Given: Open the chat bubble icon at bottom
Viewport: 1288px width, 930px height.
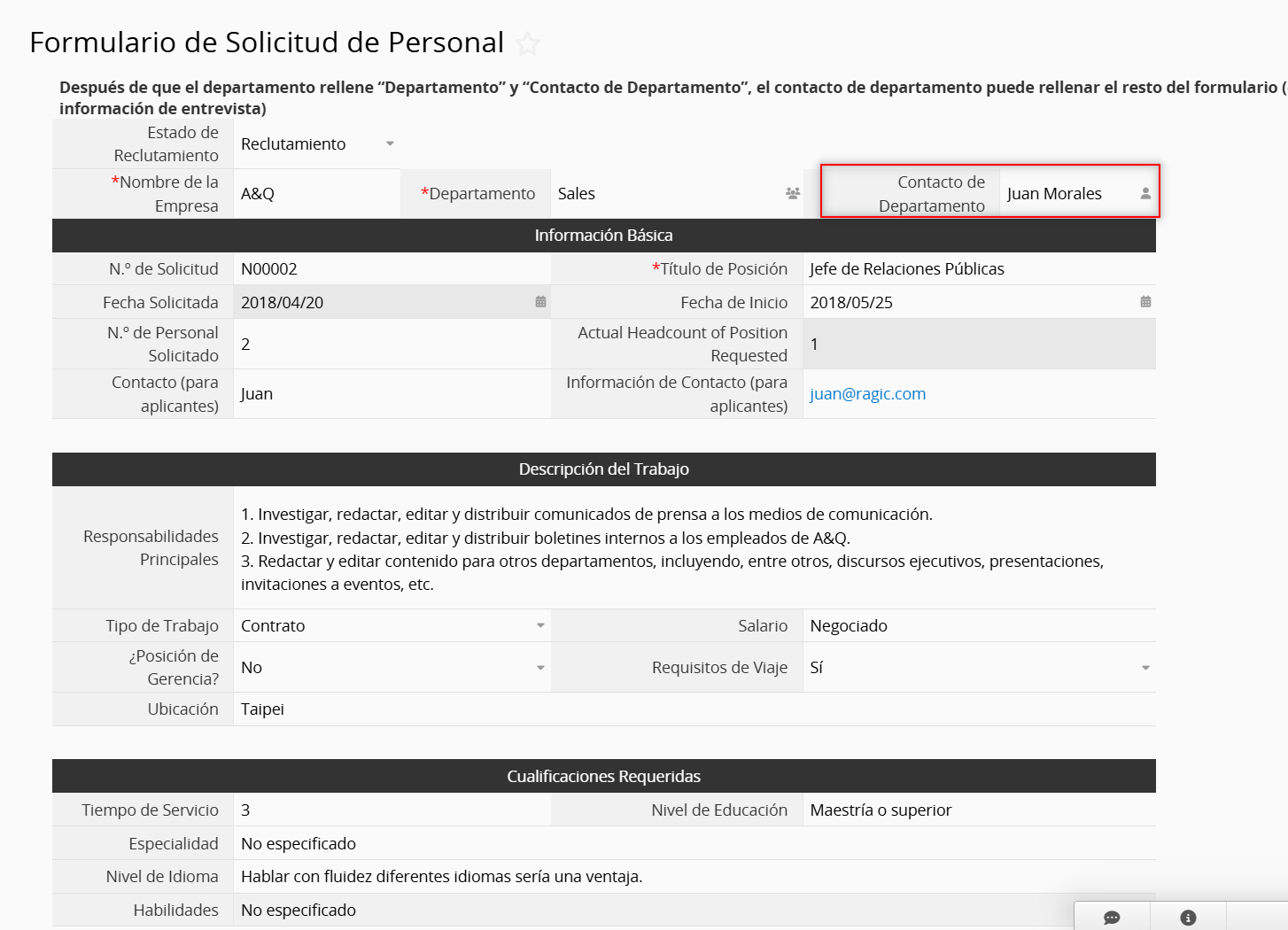Looking at the screenshot, I should (1112, 918).
